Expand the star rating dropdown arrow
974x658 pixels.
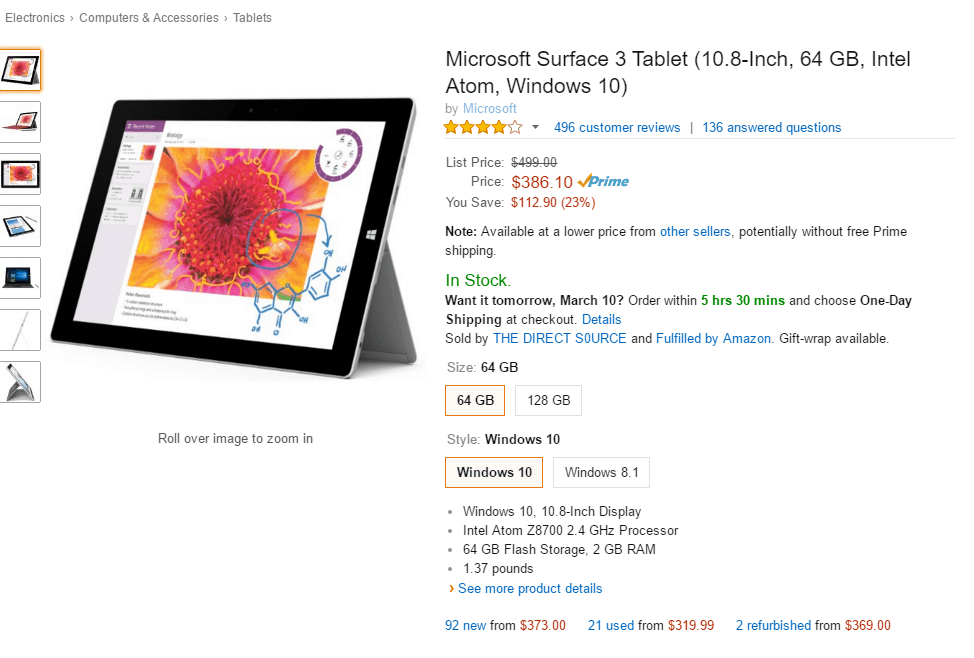pyautogui.click(x=535, y=128)
